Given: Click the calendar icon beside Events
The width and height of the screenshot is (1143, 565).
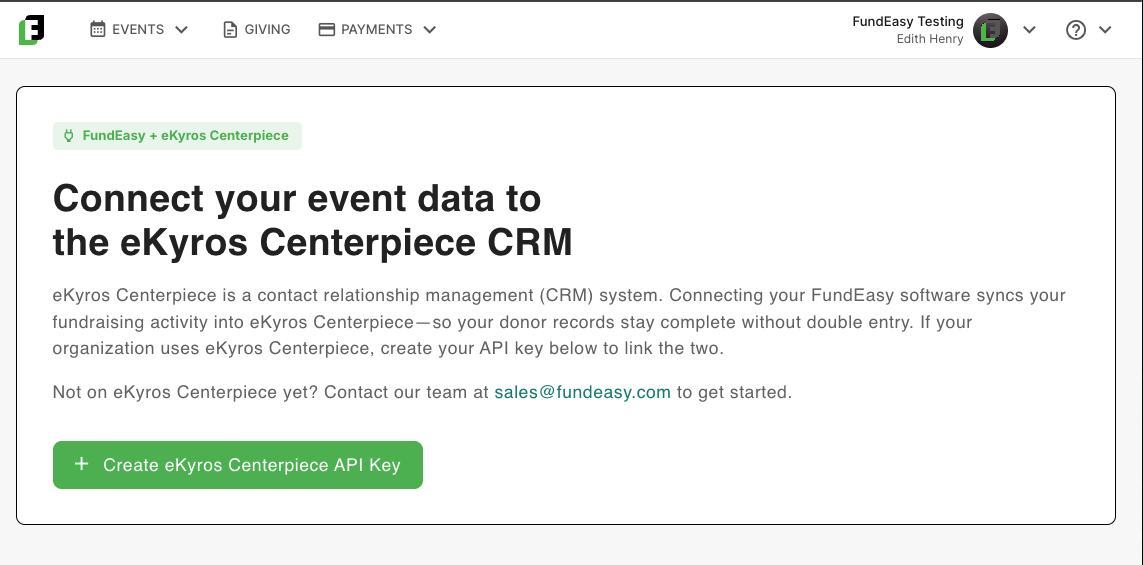Looking at the screenshot, I should pyautogui.click(x=98, y=29).
